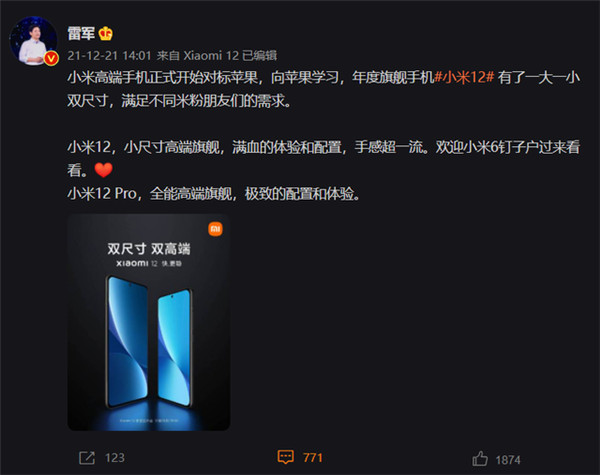Click the 21-12-21 14:01 timestamp
600x475 pixels.
(x=109, y=56)
